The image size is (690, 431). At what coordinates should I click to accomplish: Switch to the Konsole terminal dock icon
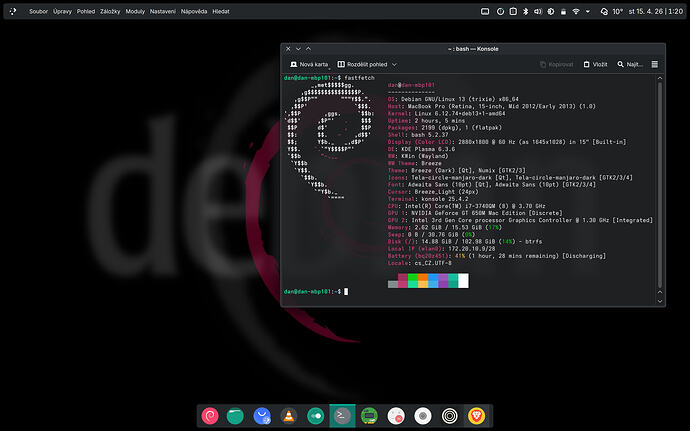[342, 416]
